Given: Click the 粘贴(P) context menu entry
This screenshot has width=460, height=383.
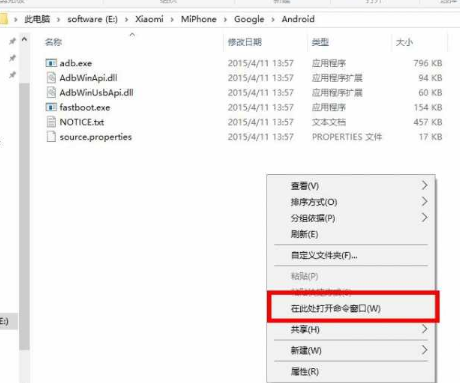Looking at the screenshot, I should (x=351, y=276).
